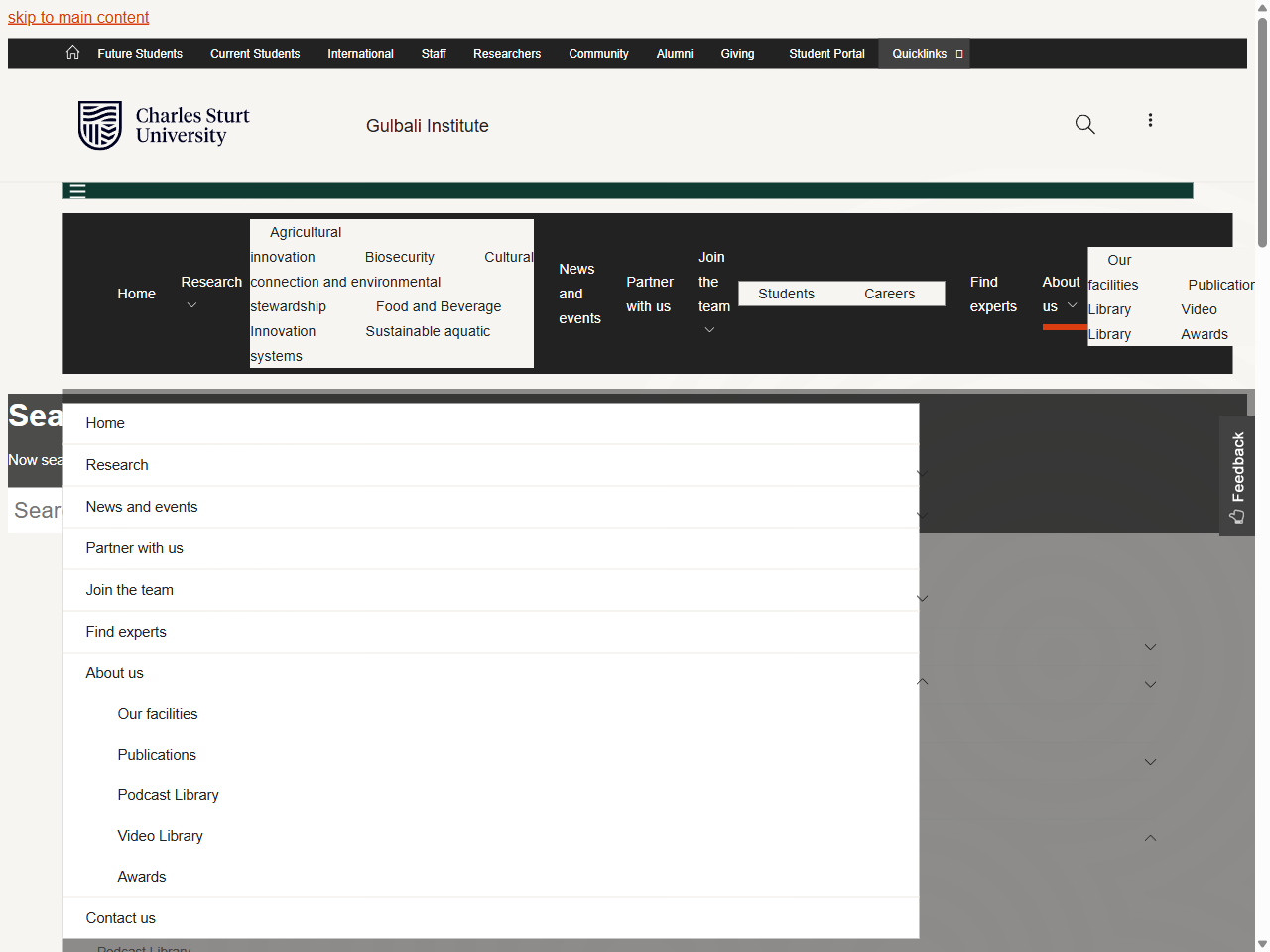Collapse About us section in mobile menu
Screen dimensions: 1270x952
coord(922,681)
